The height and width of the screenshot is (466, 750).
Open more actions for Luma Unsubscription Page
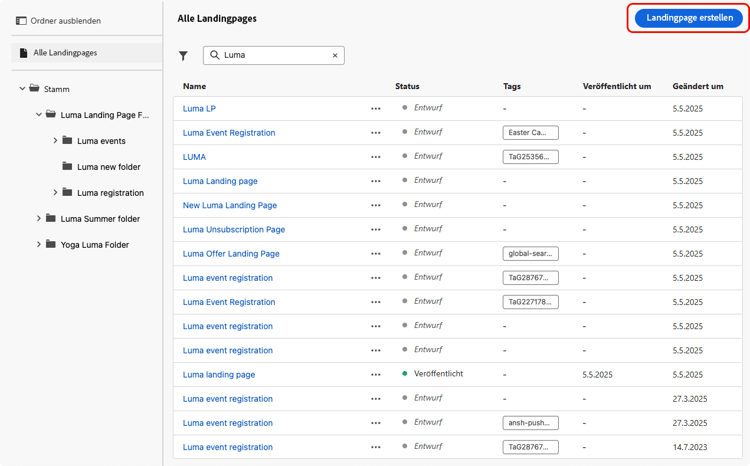coord(376,230)
